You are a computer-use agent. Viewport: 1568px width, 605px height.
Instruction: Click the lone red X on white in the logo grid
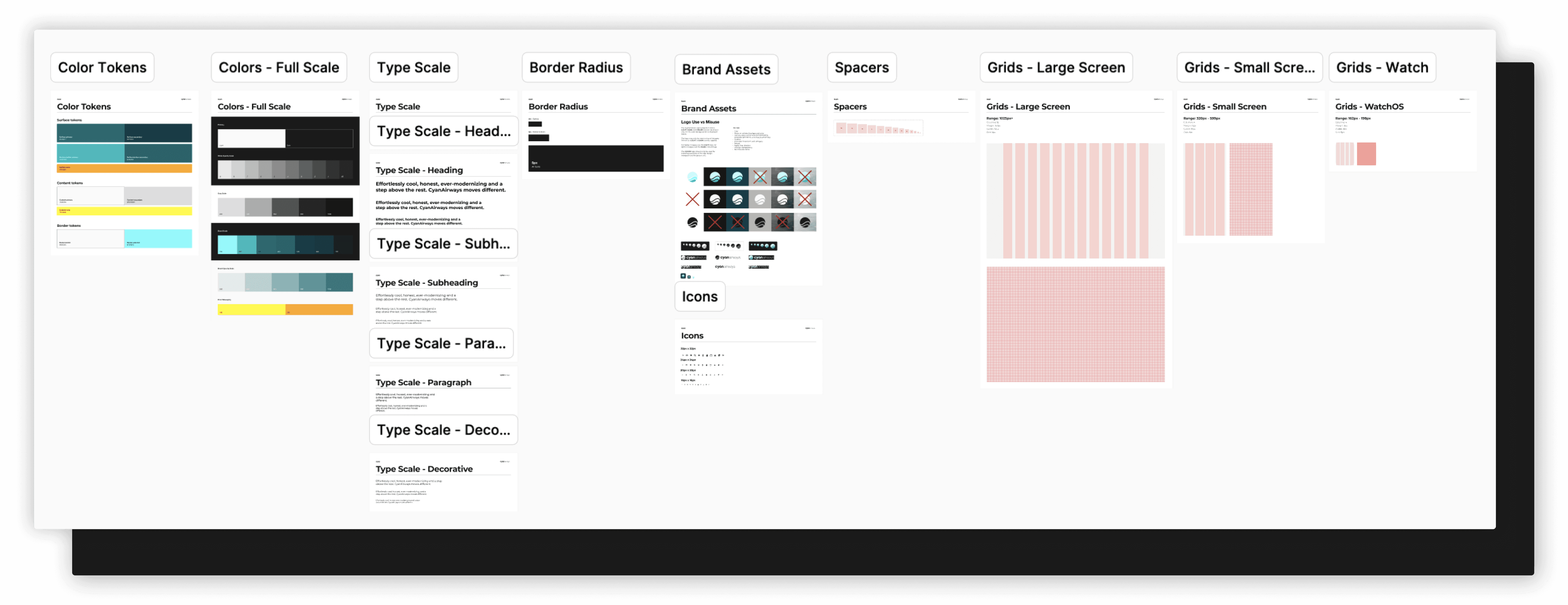point(692,199)
